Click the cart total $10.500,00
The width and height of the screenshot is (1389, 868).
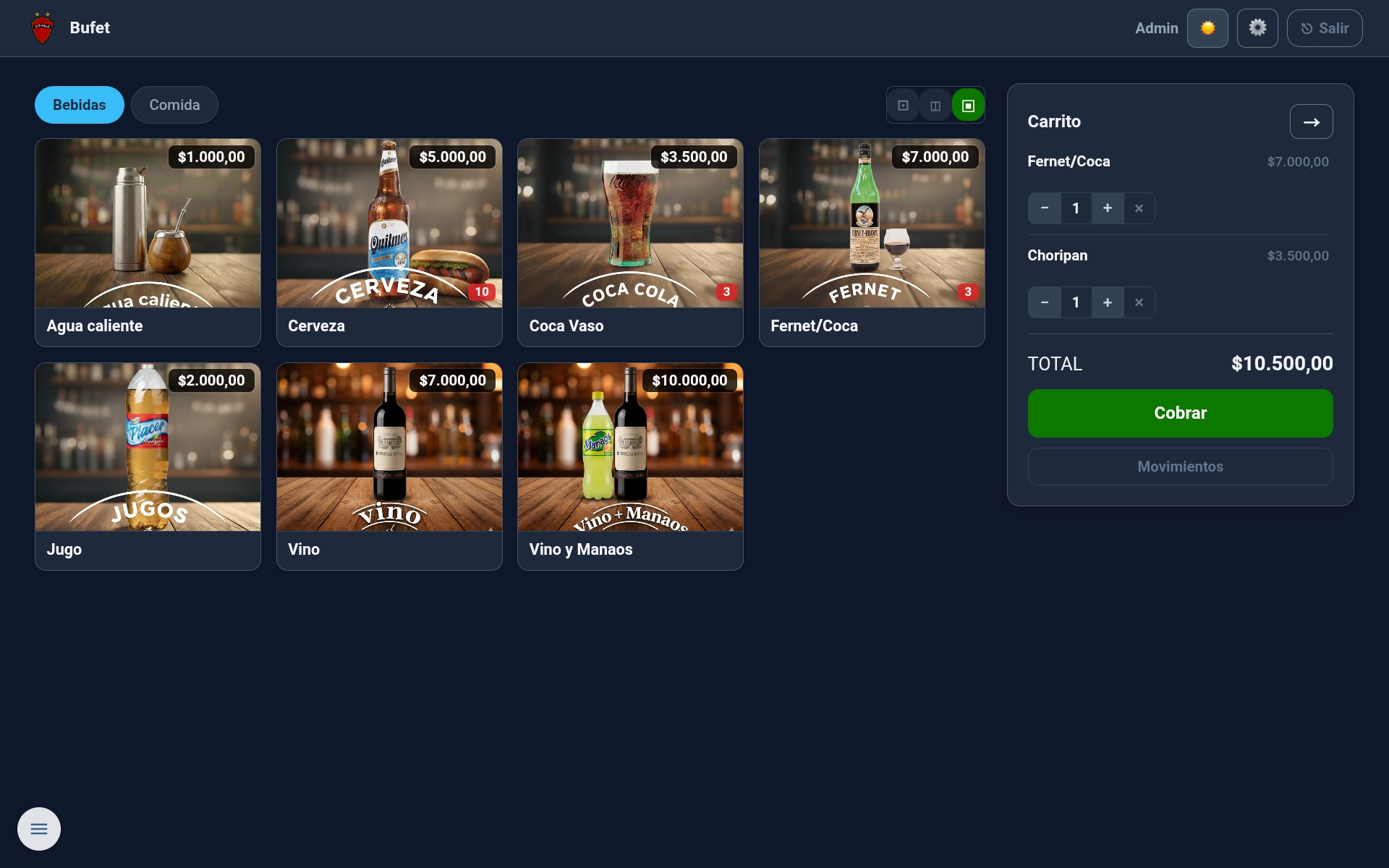pyautogui.click(x=1282, y=364)
